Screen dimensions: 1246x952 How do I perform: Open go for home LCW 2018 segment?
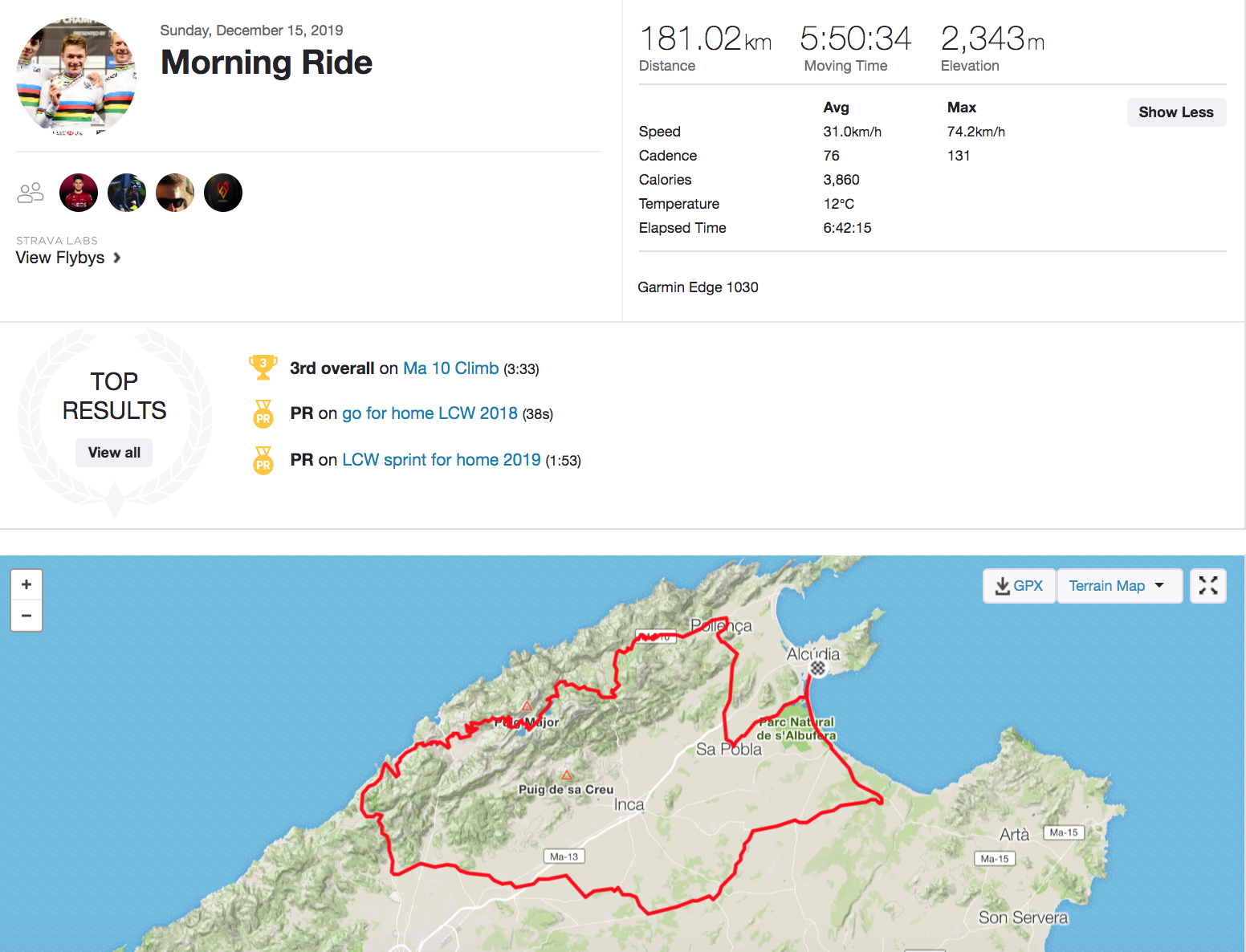coord(430,413)
